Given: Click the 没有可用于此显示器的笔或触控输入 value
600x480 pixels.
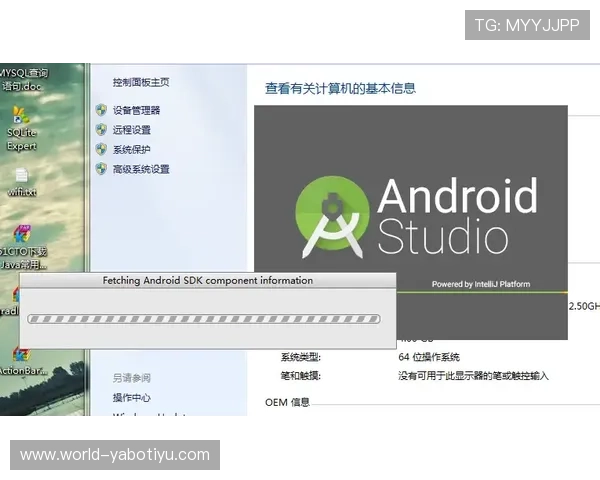Looking at the screenshot, I should point(473,376).
